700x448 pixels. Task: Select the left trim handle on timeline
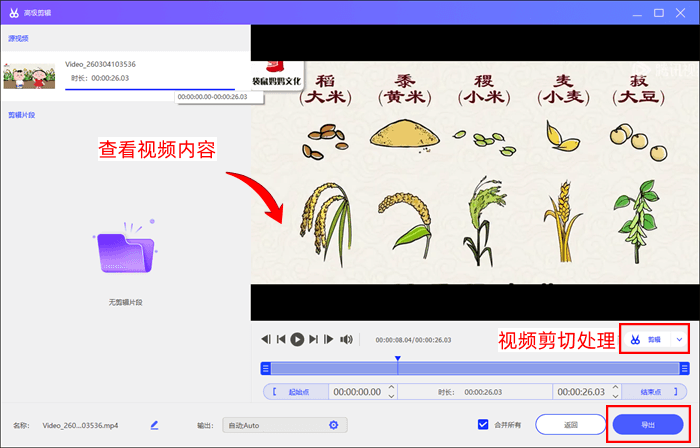pos(266,369)
